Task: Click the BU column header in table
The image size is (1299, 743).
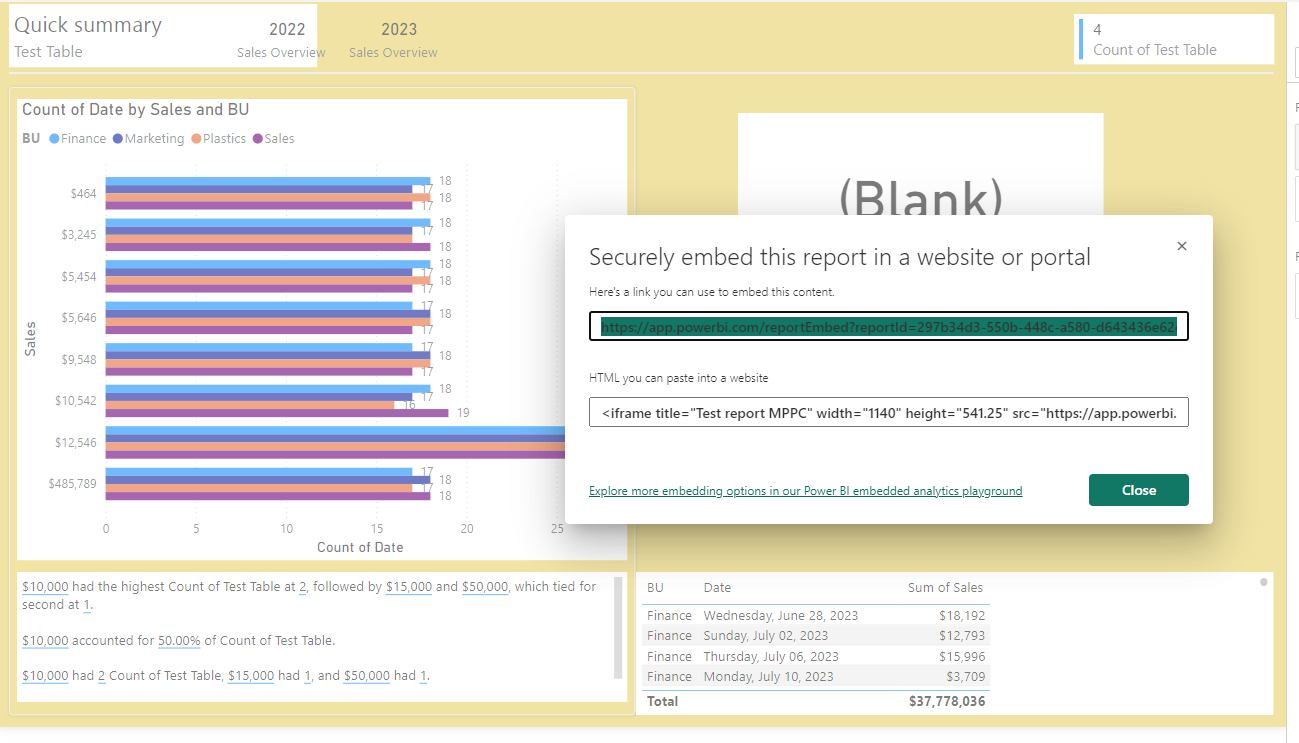Action: 655,588
